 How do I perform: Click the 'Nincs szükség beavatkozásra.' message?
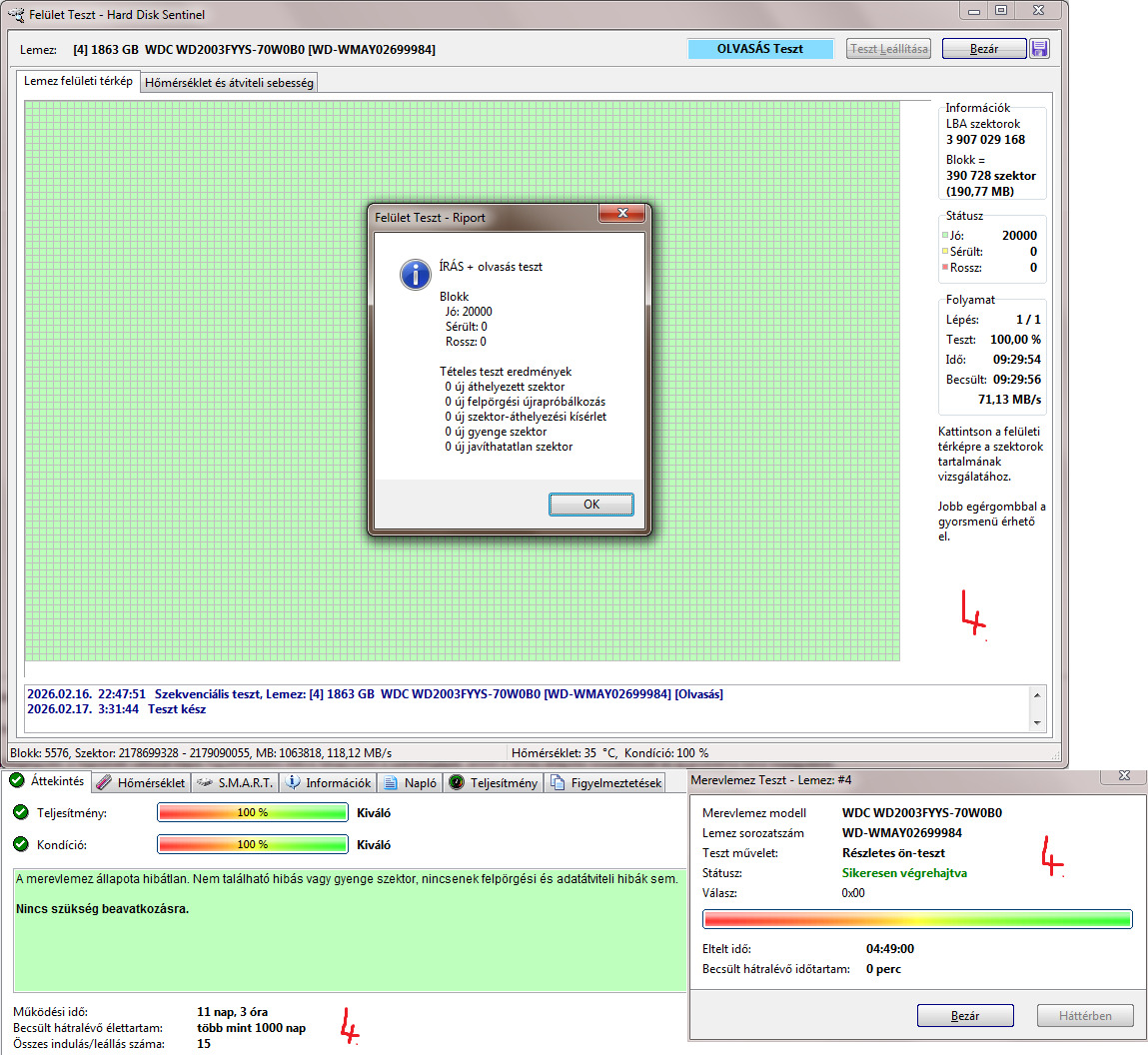pyautogui.click(x=103, y=909)
